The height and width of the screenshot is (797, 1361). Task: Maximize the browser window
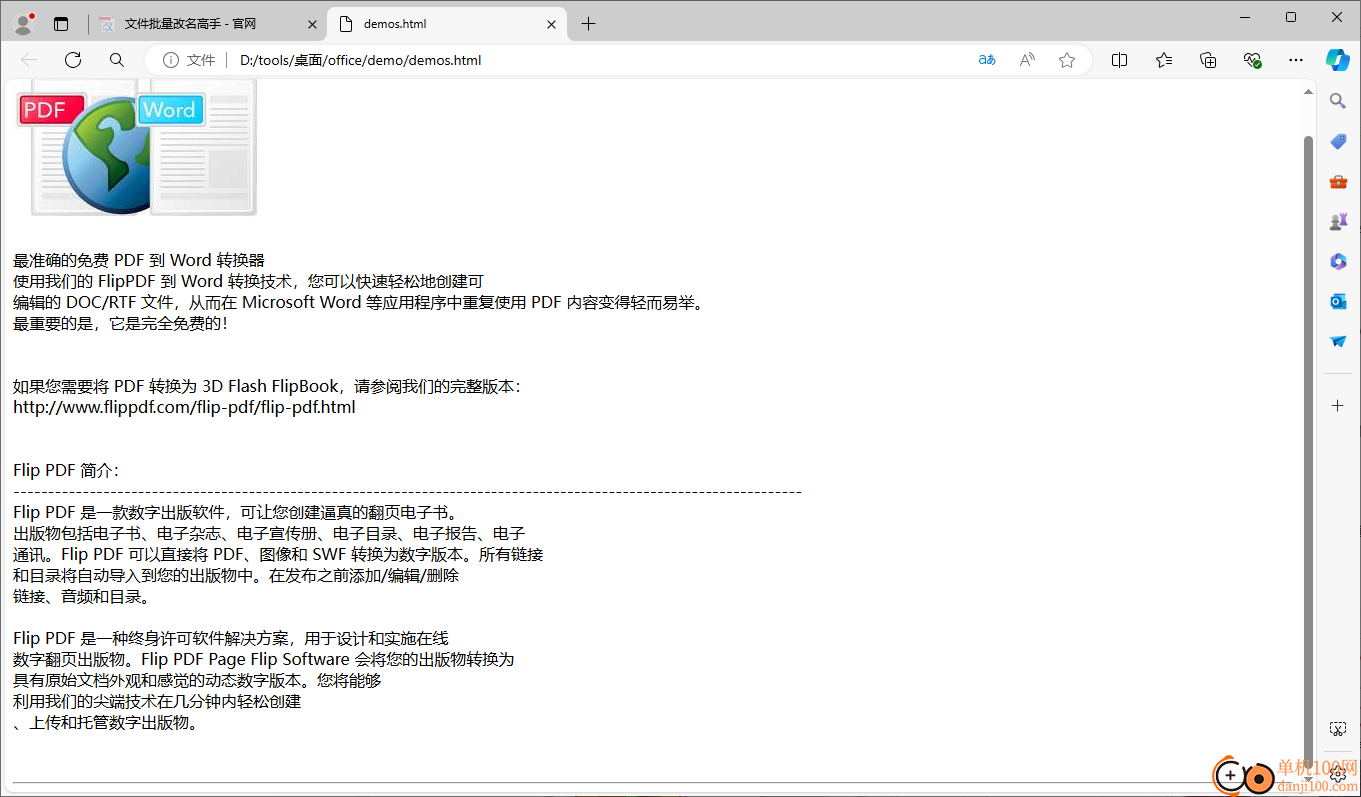(1291, 17)
